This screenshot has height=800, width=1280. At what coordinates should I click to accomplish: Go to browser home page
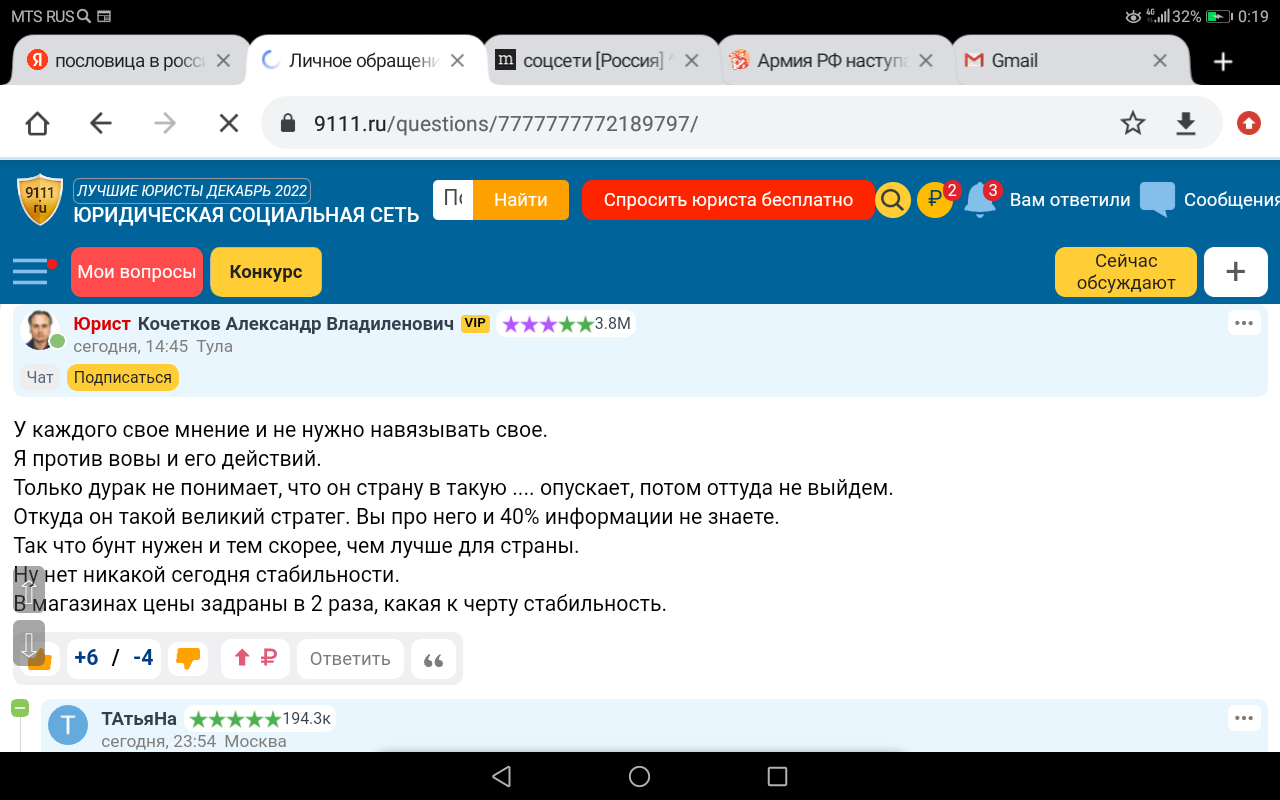coord(37,123)
